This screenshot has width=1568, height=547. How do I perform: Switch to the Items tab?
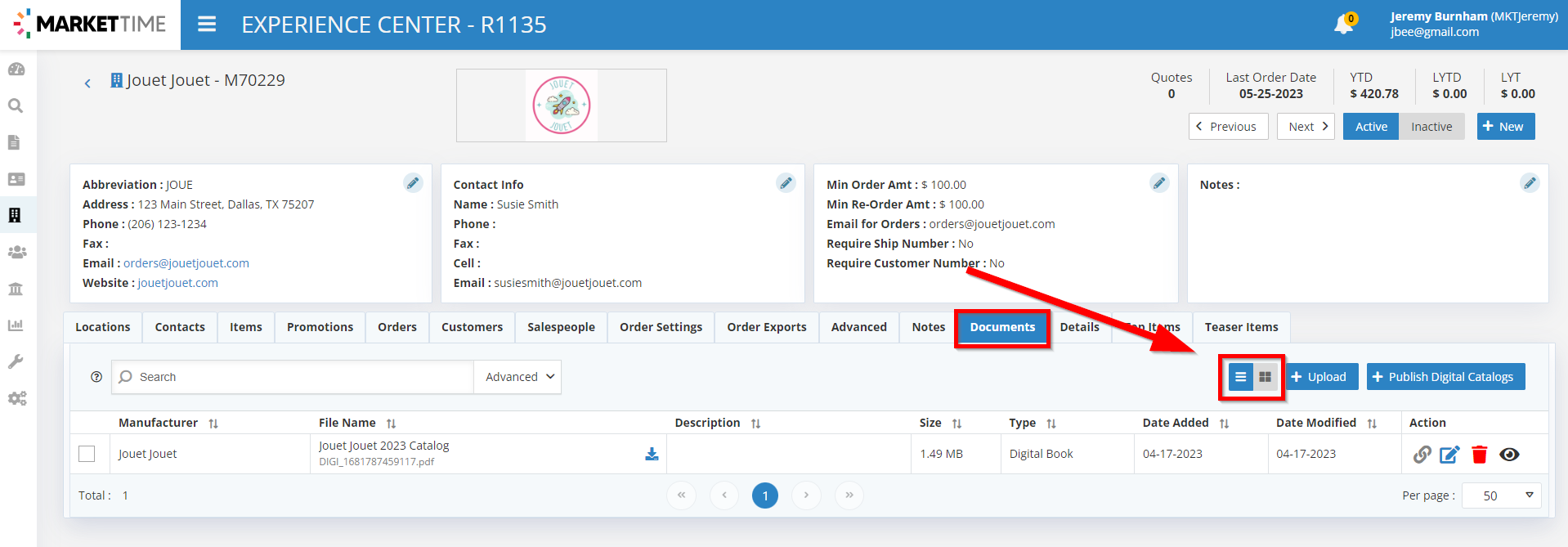(246, 327)
